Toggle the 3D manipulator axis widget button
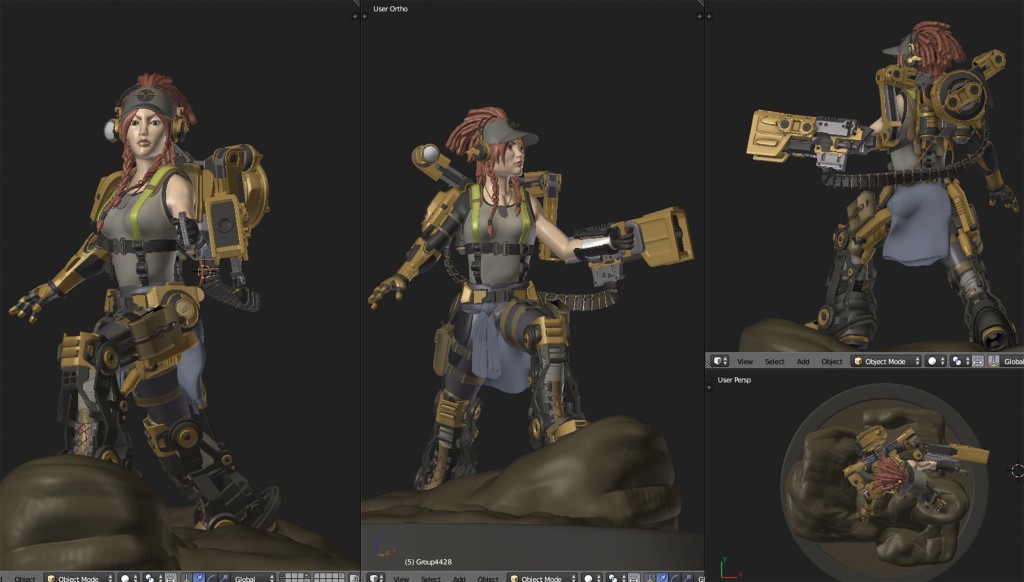Image resolution: width=1024 pixels, height=582 pixels. 993,361
